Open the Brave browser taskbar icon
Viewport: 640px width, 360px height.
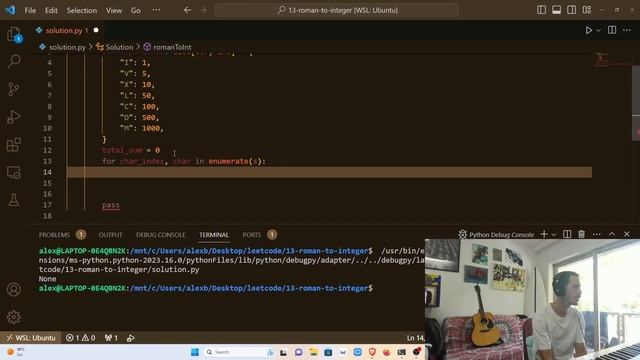[x=372, y=352]
